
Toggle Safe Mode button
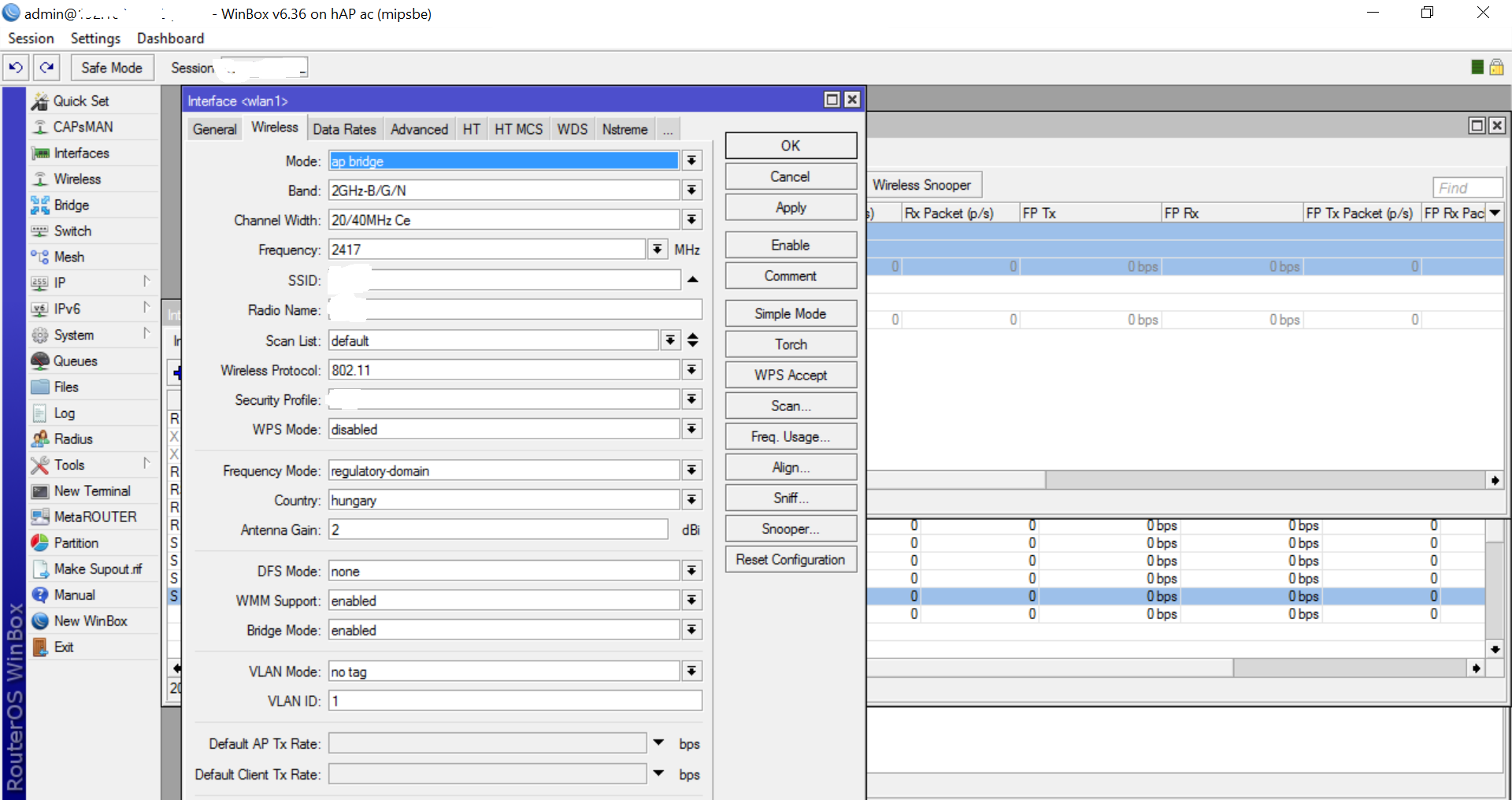[112, 68]
